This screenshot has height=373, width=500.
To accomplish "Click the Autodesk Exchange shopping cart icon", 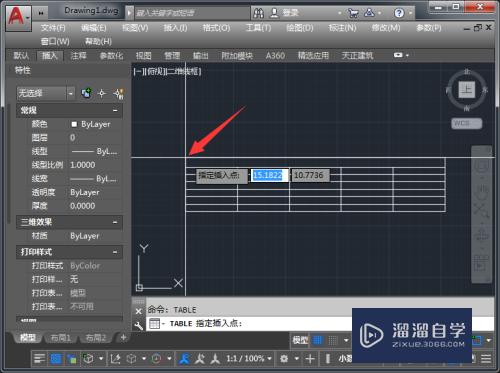I will (x=353, y=13).
